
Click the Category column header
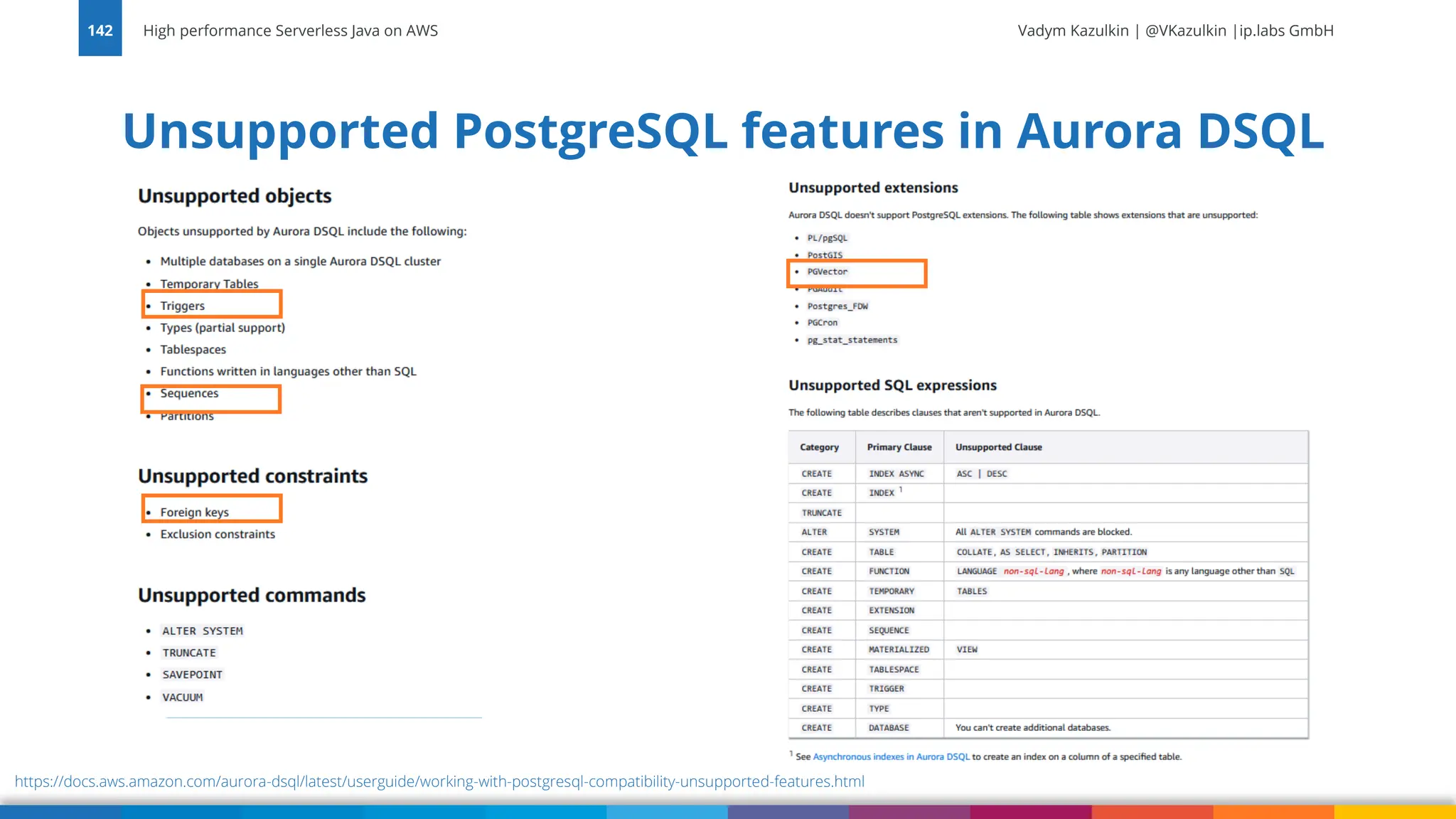(x=819, y=447)
